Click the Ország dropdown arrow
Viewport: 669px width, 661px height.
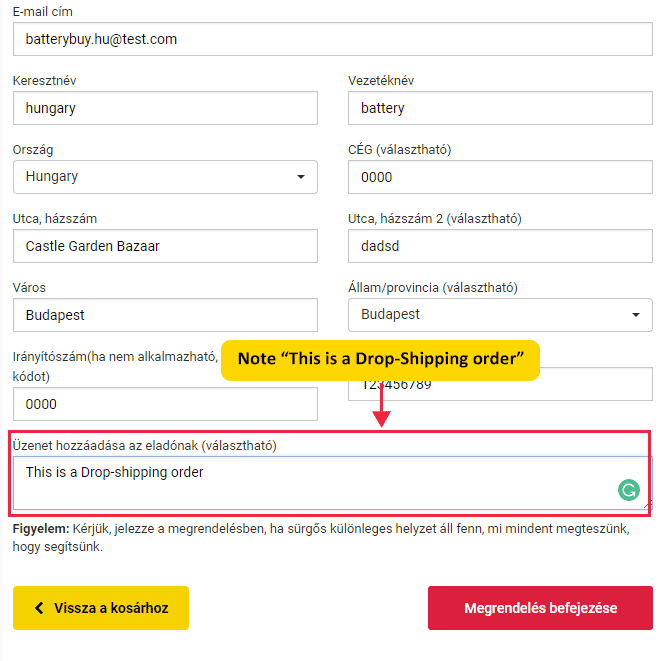(301, 178)
